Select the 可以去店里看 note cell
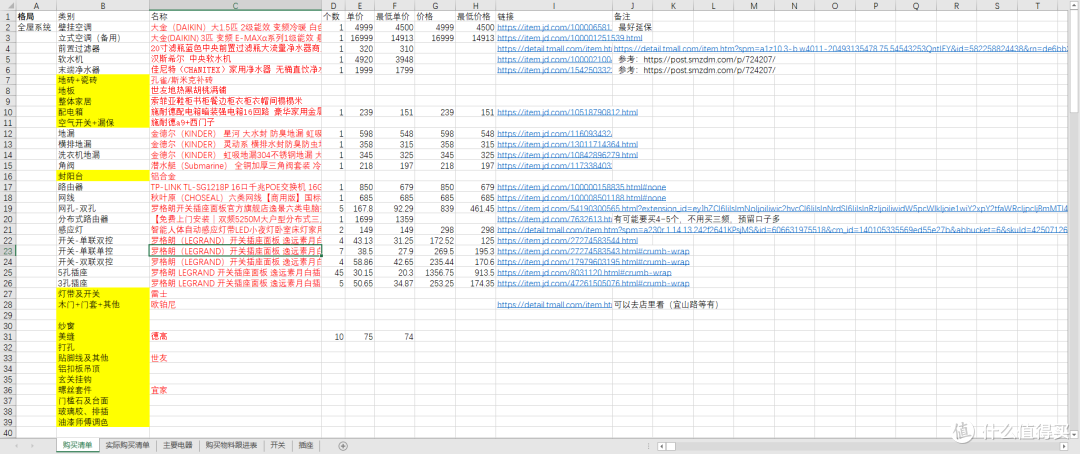Screen dimensions: 1080x454 point(666,305)
